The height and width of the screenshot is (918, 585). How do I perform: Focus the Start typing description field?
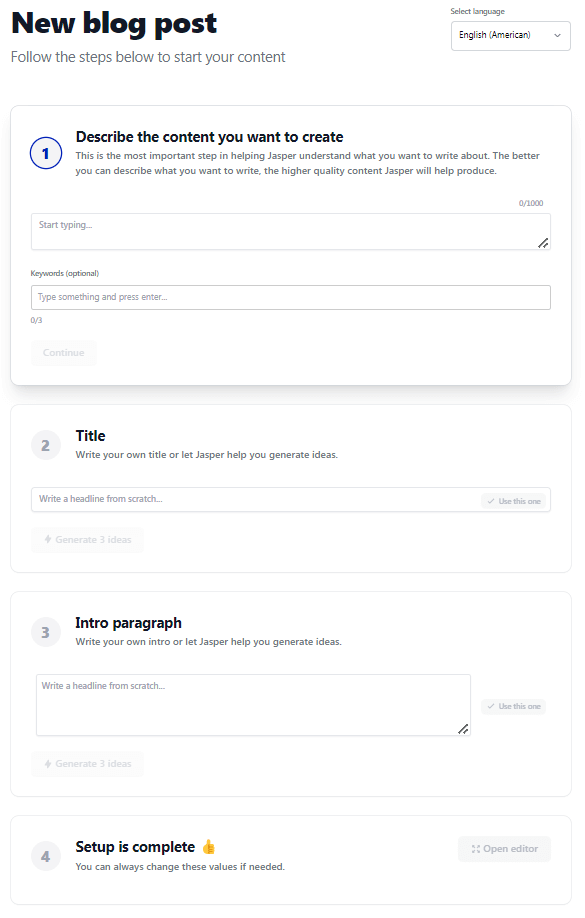pyautogui.click(x=290, y=231)
